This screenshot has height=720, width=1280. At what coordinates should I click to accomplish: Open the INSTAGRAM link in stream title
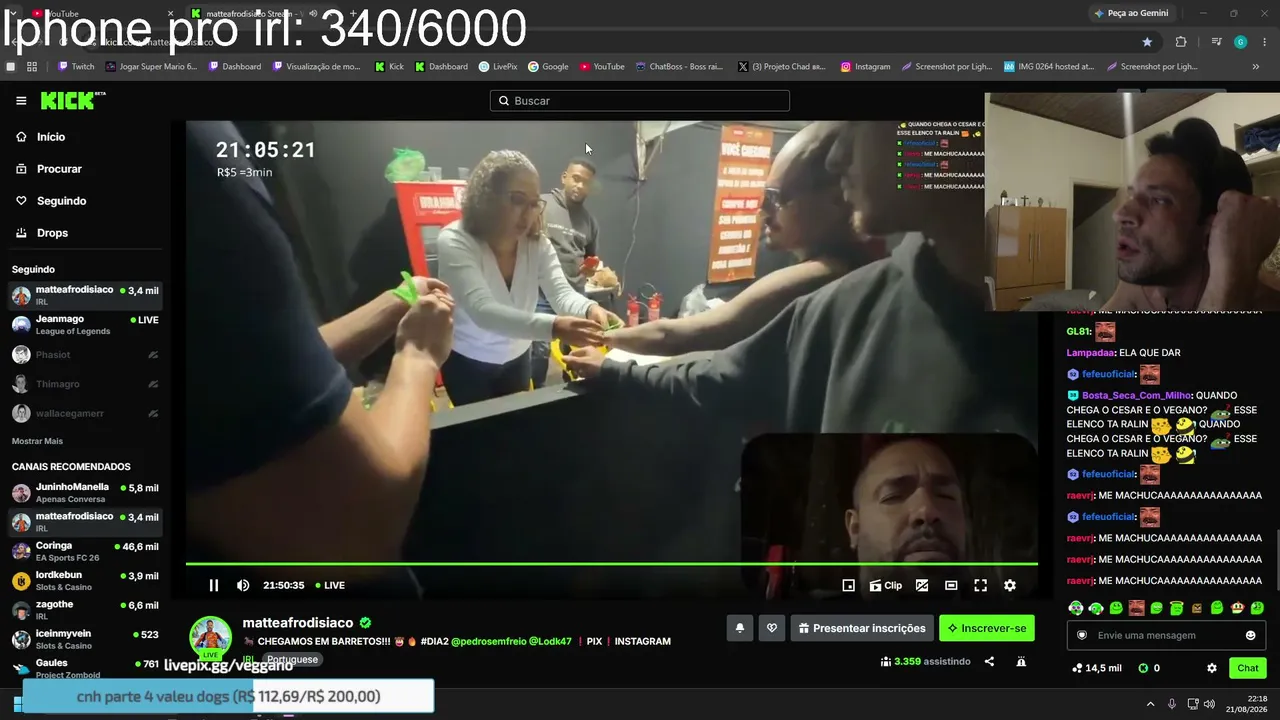pyautogui.click(x=642, y=641)
